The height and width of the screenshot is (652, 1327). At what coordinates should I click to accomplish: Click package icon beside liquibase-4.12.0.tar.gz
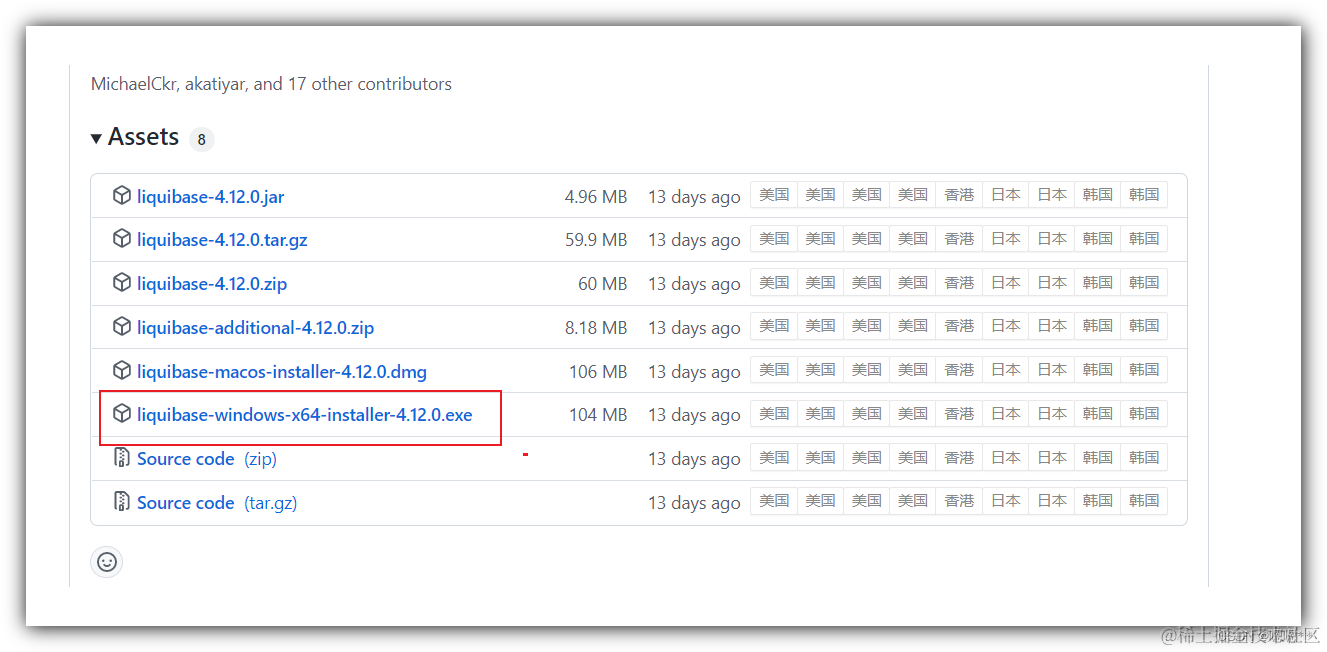pos(122,239)
